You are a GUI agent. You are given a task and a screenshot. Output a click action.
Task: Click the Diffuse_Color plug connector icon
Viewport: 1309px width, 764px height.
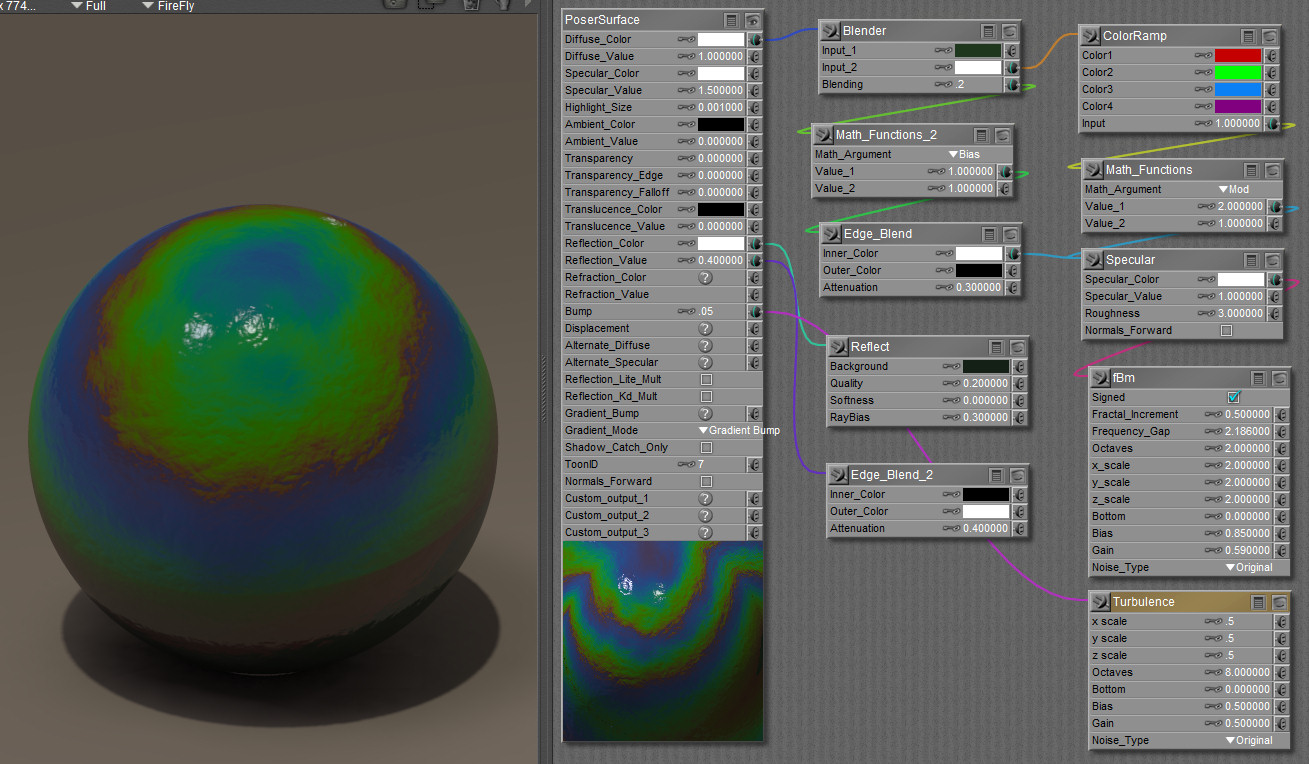pyautogui.click(x=755, y=40)
